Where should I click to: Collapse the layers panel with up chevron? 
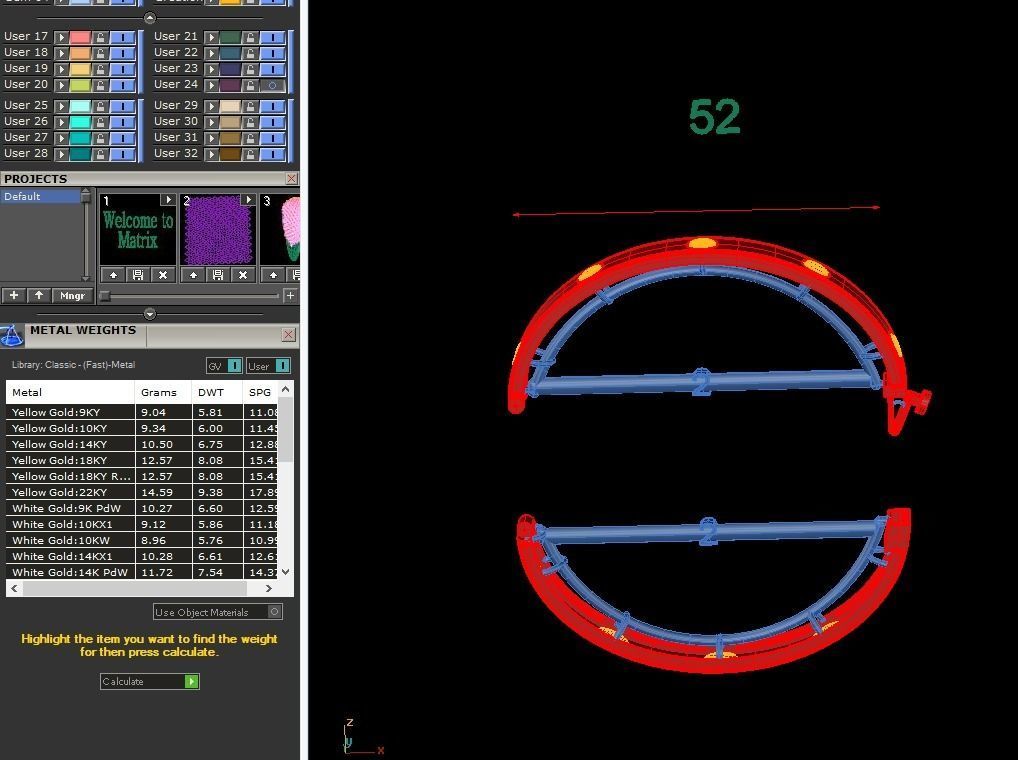coord(149,18)
